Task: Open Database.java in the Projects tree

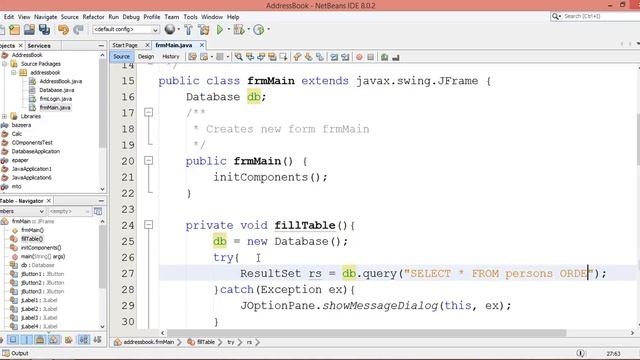Action: tap(56, 90)
